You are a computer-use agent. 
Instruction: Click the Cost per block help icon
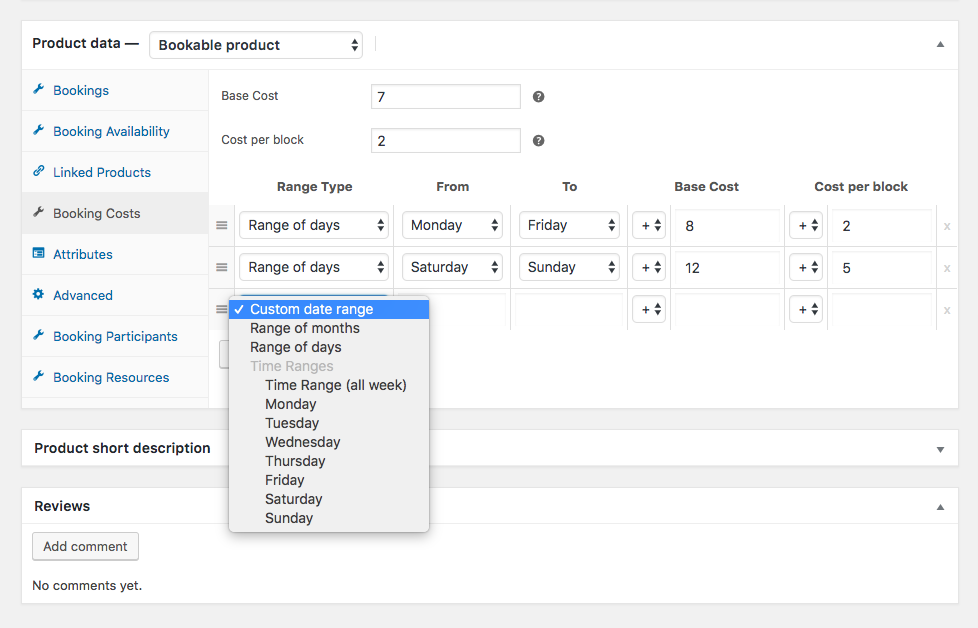coord(539,141)
